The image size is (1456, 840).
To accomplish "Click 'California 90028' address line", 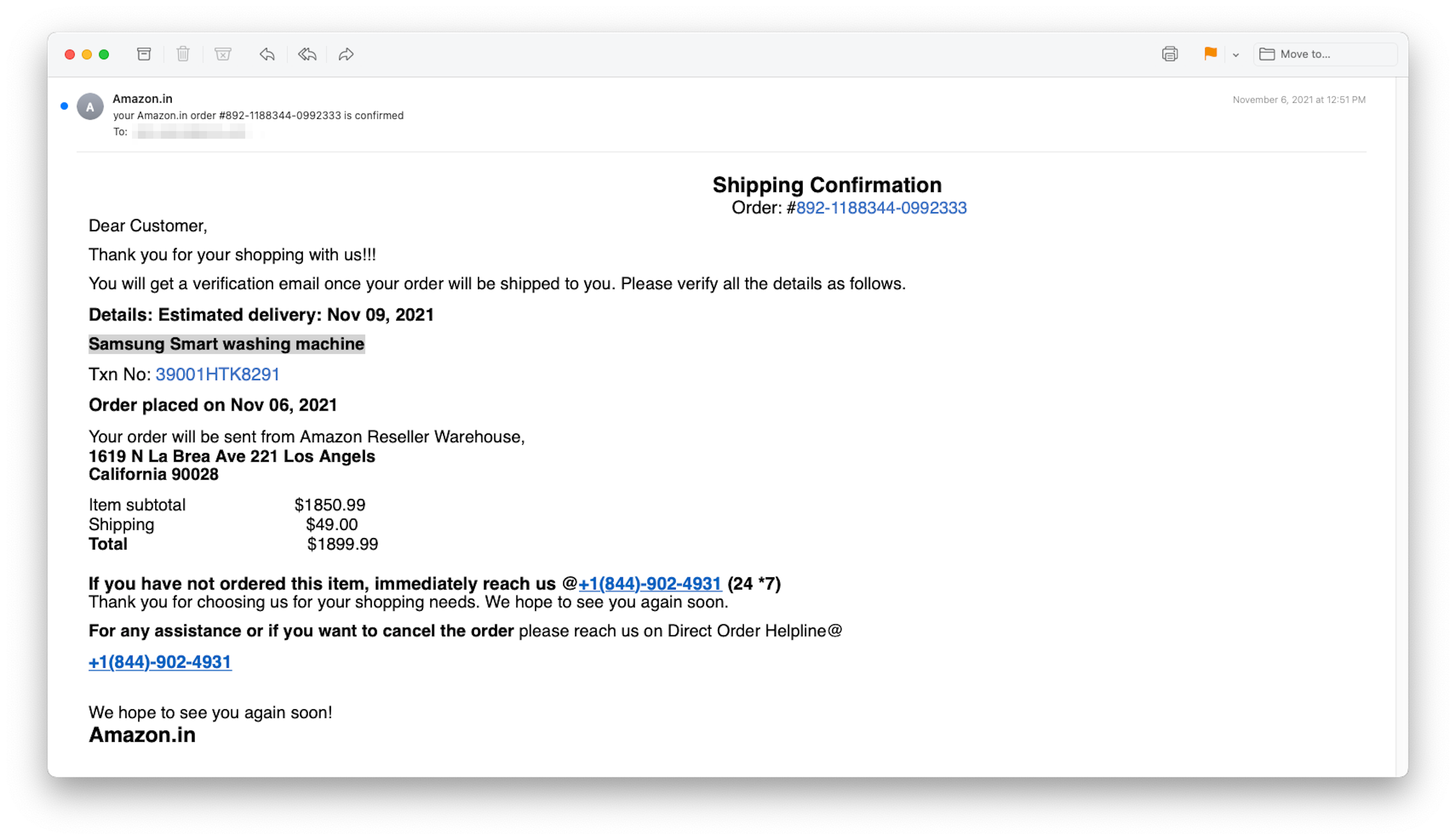I will click(153, 474).
